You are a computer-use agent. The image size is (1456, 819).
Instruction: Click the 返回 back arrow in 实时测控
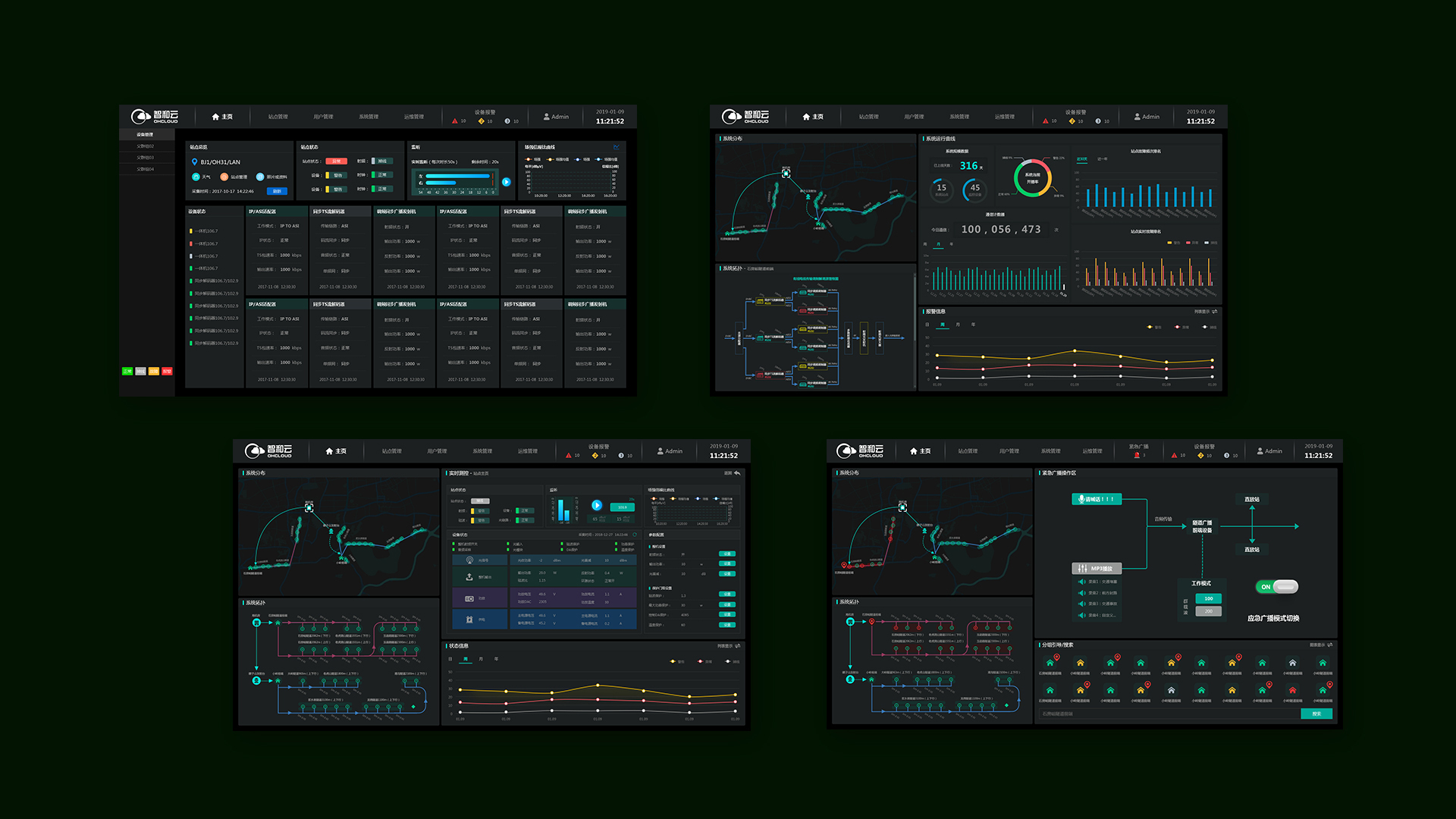pyautogui.click(x=737, y=473)
